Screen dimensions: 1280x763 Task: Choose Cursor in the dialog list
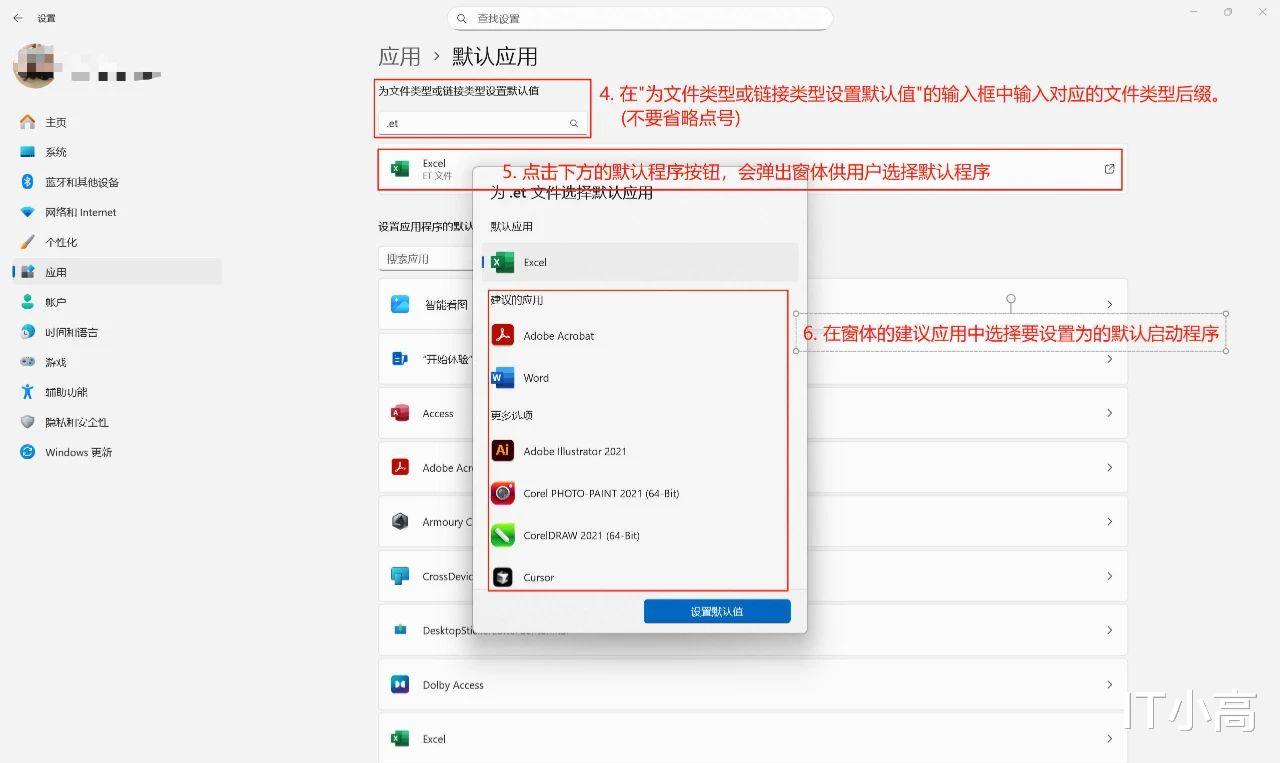[x=640, y=577]
